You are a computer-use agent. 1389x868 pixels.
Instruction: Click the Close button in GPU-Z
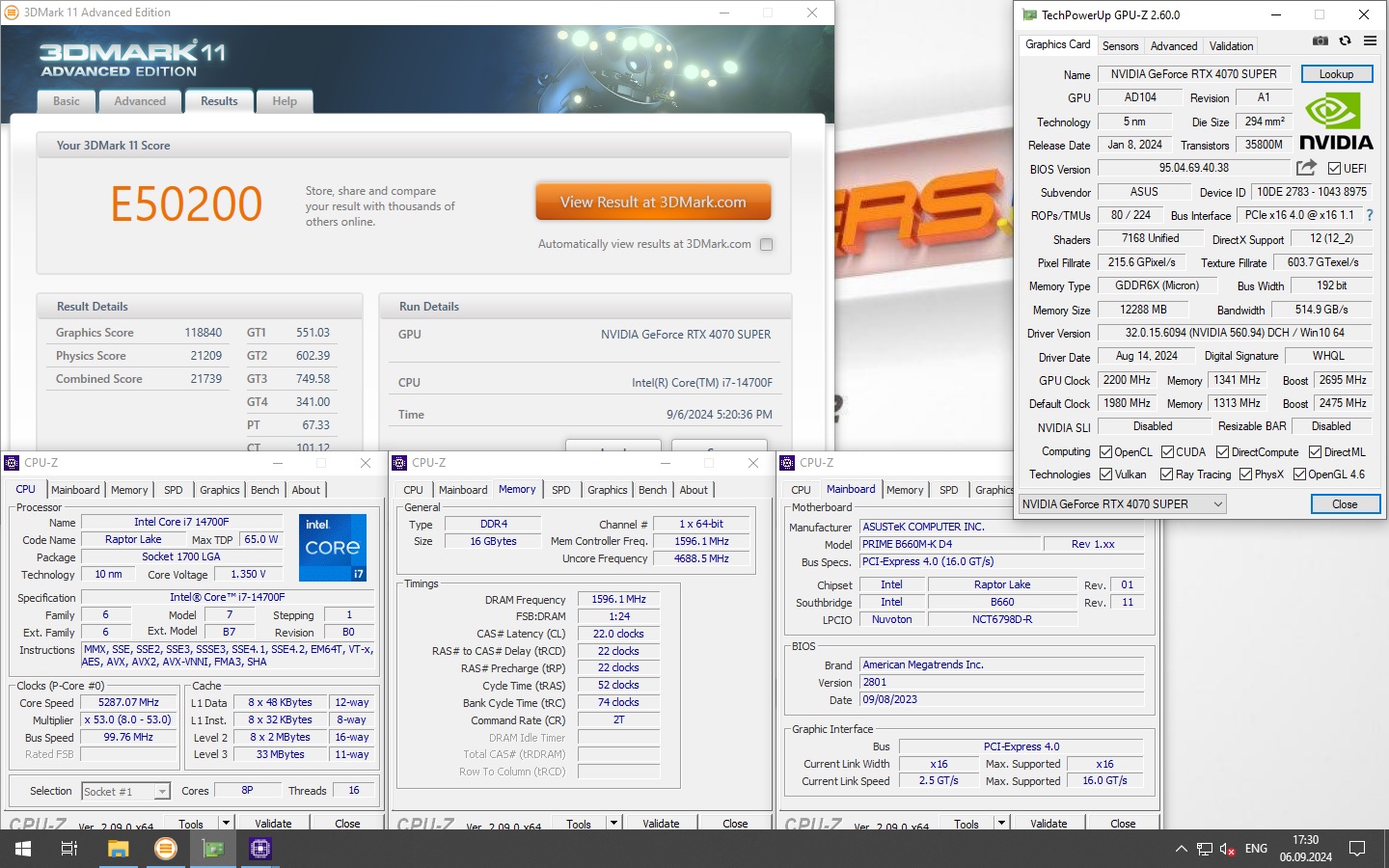point(1345,503)
